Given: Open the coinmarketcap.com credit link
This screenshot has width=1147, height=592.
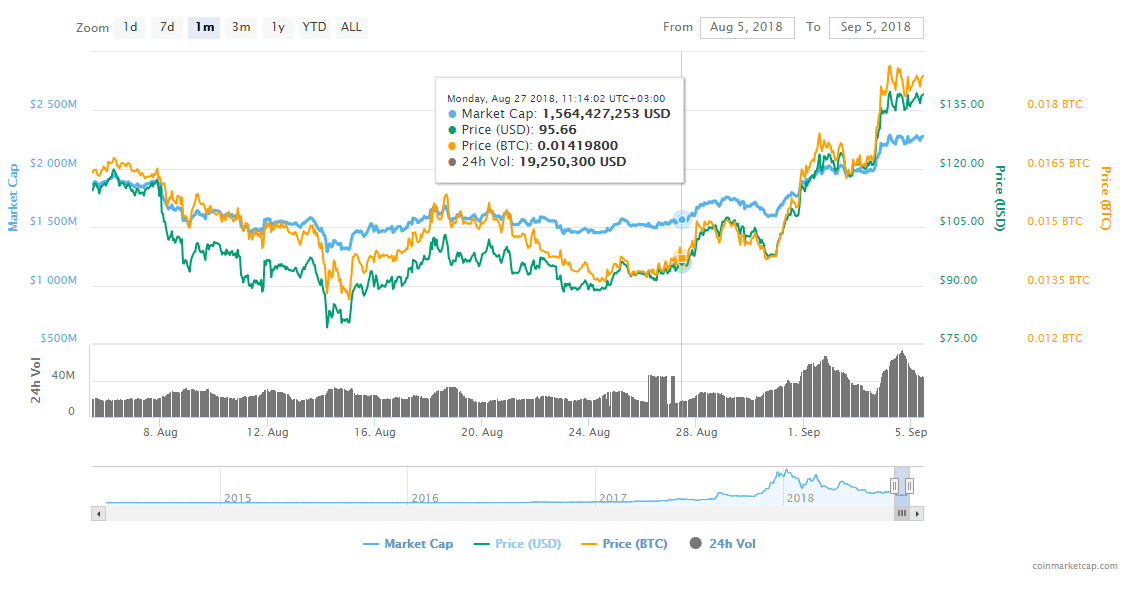Looking at the screenshot, I should pyautogui.click(x=1075, y=566).
